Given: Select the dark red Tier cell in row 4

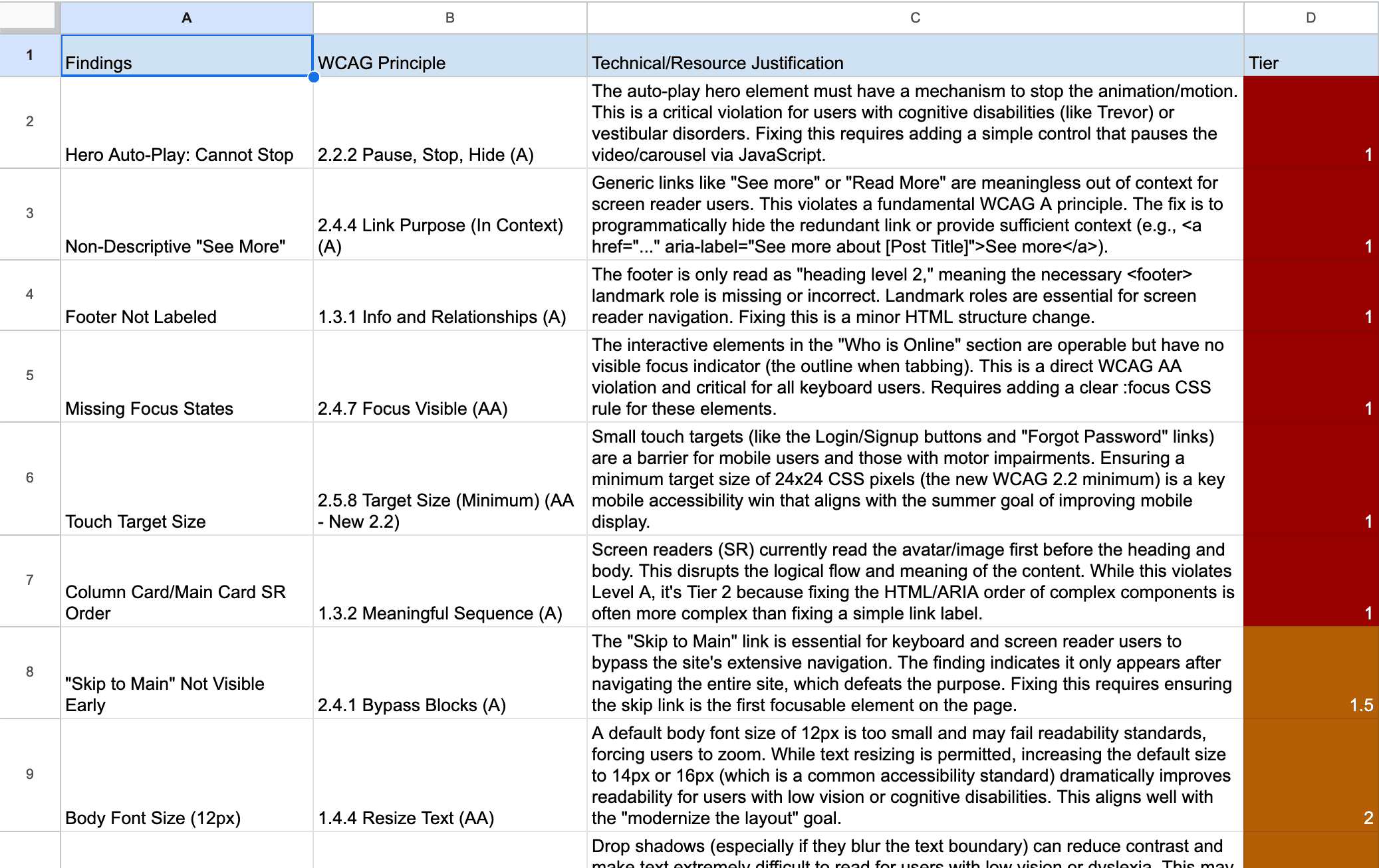Looking at the screenshot, I should [x=1310, y=296].
